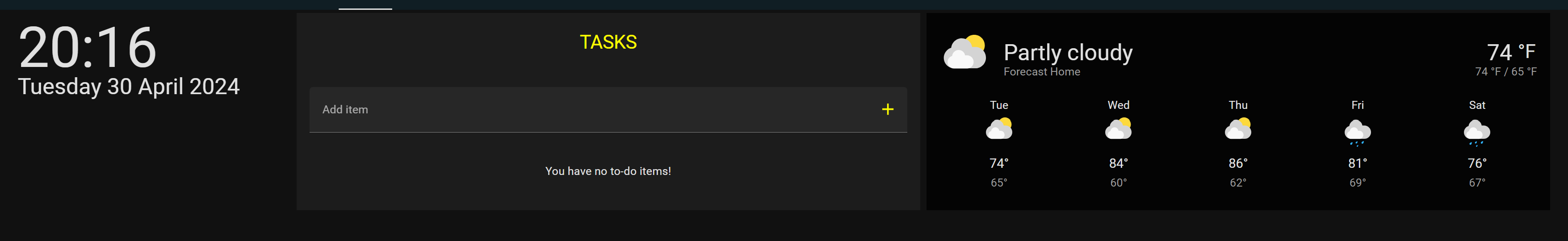Image resolution: width=1568 pixels, height=241 pixels.
Task: Click the 20:16 clock time
Action: 88,47
